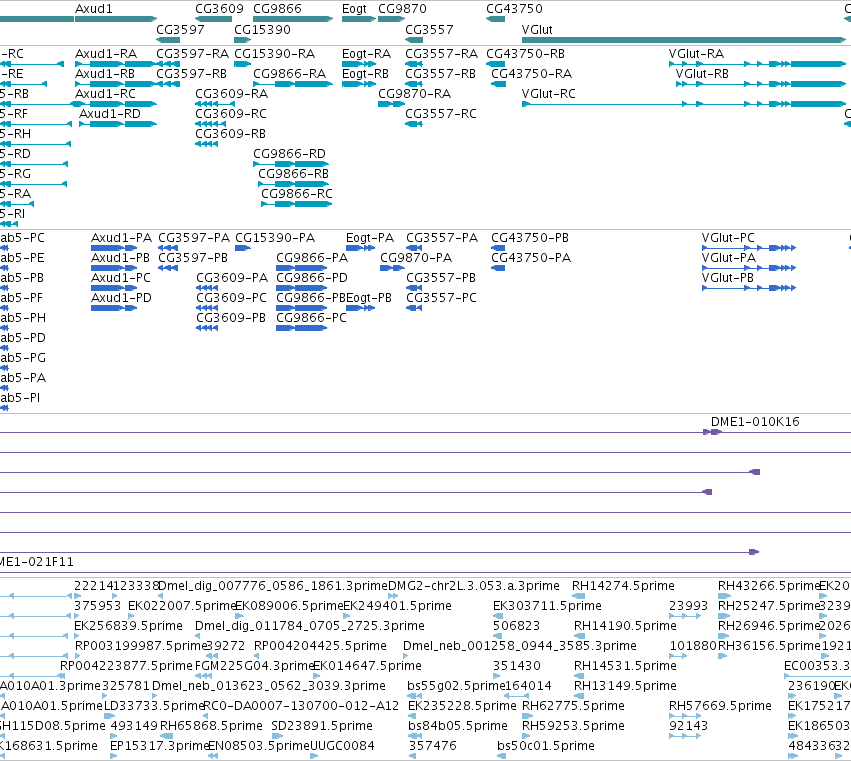Viewport: 851px width, 761px height.
Task: Click protein ab5-PI label
Action: point(20,397)
